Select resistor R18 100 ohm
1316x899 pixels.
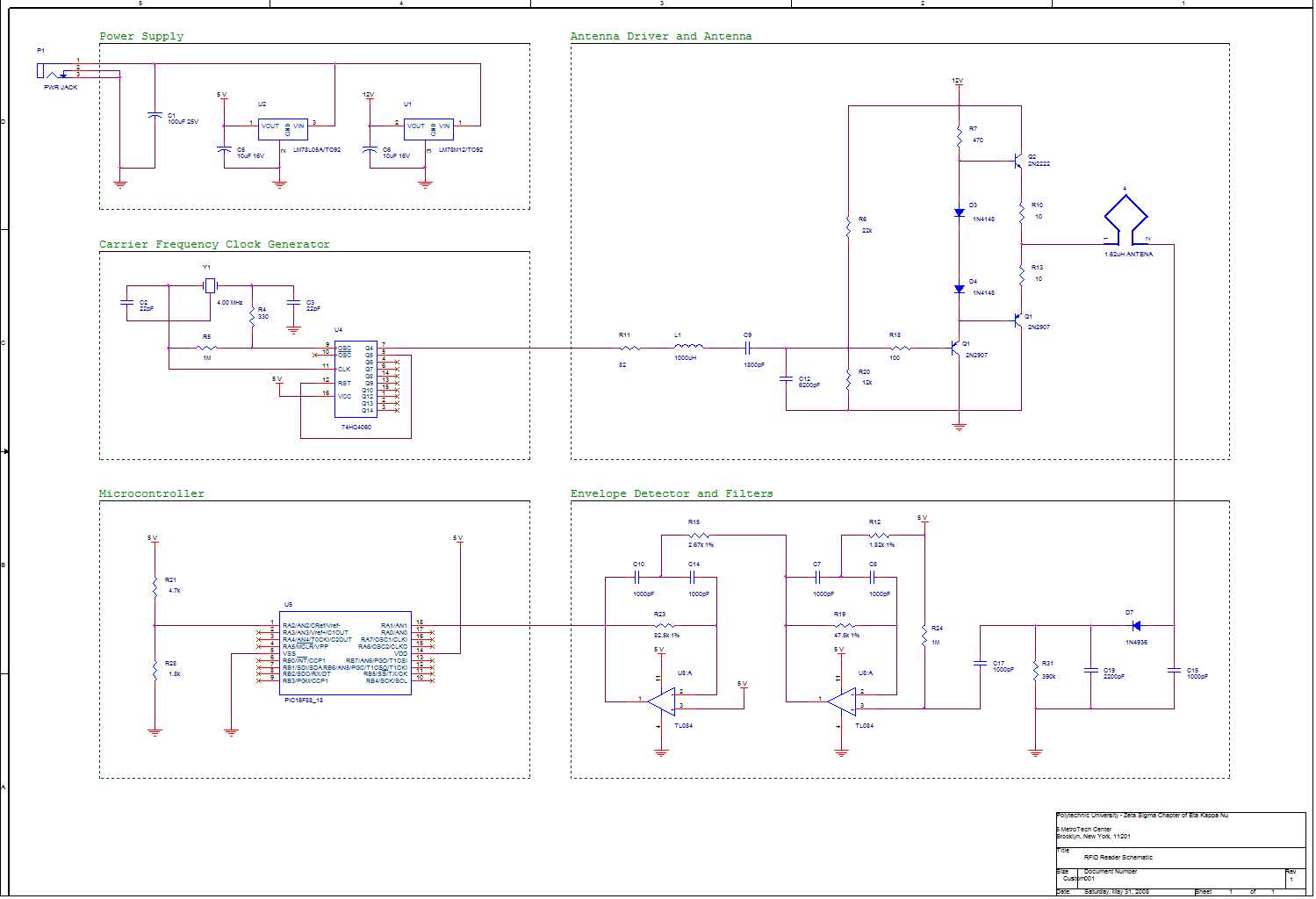[898, 349]
